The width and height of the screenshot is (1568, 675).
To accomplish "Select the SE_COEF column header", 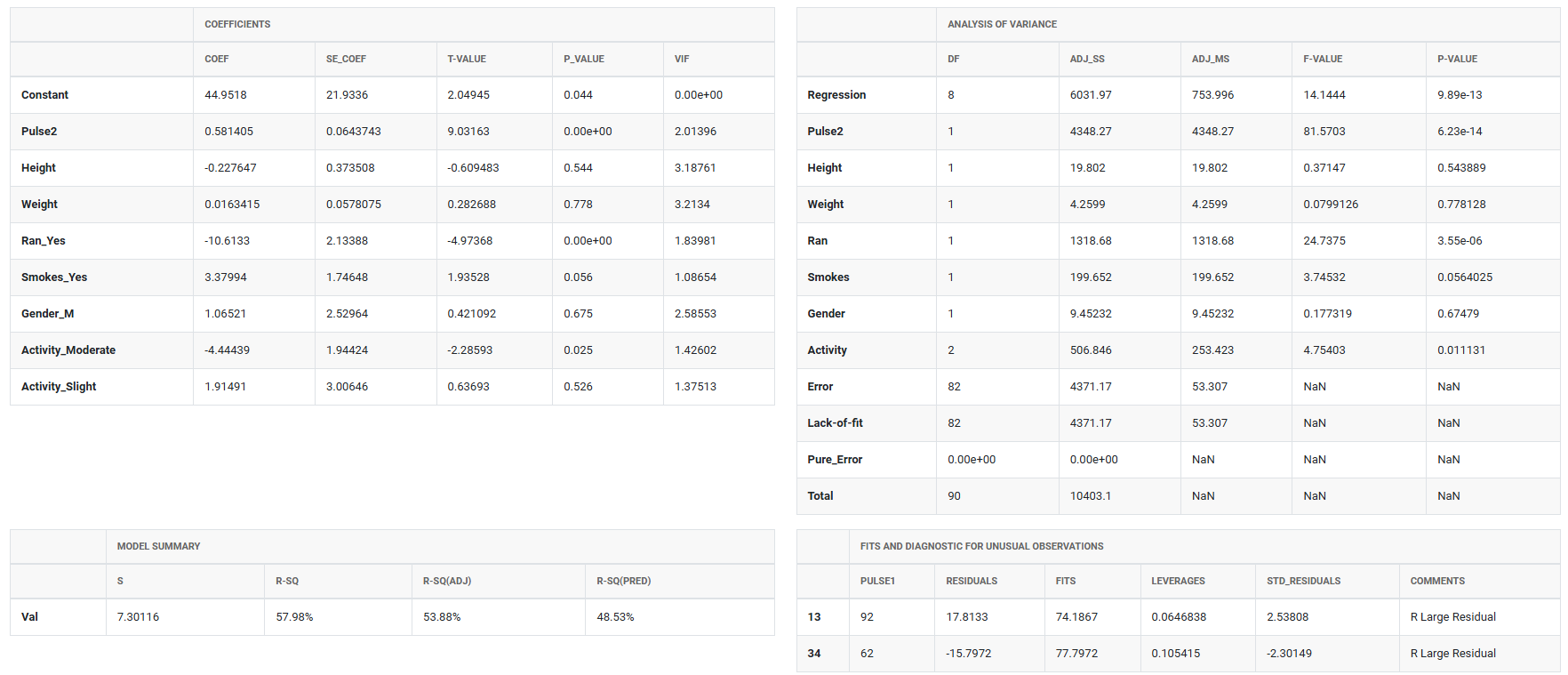I will click(346, 59).
